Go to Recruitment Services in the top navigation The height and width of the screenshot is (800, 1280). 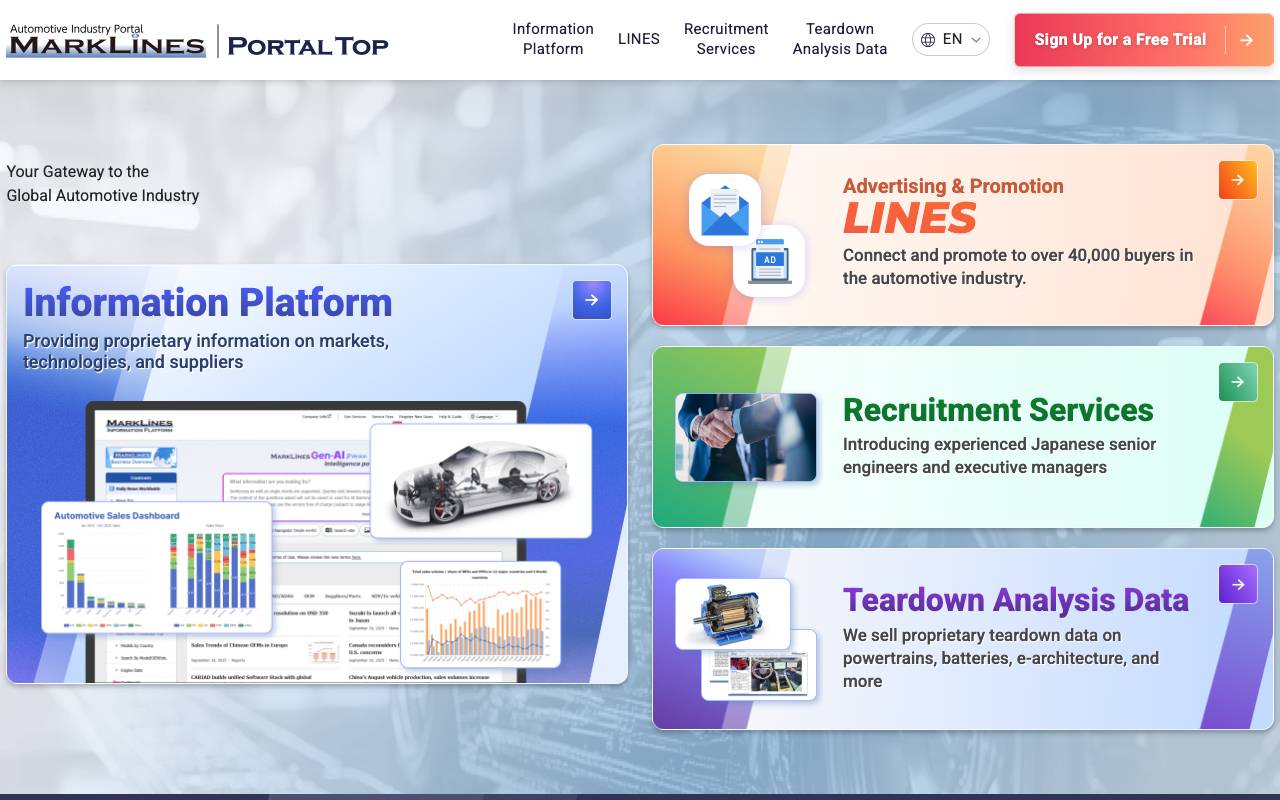point(726,39)
